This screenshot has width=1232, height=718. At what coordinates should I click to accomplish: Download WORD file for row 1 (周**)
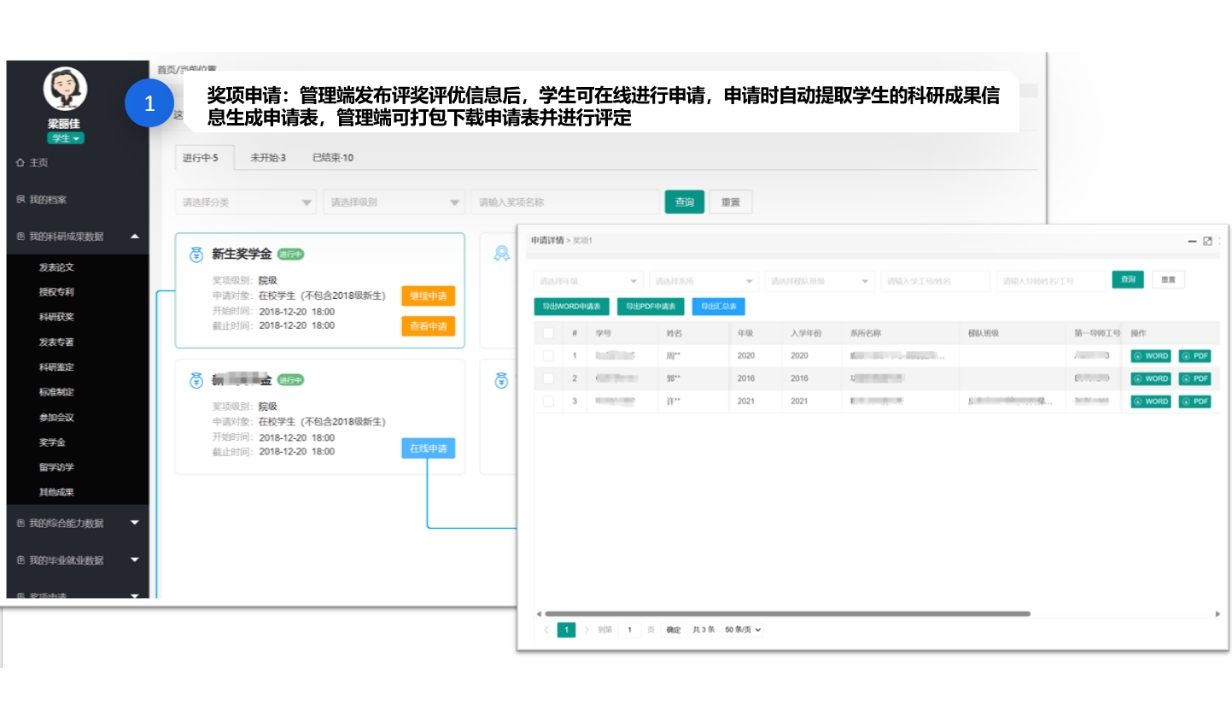pyautogui.click(x=1151, y=356)
